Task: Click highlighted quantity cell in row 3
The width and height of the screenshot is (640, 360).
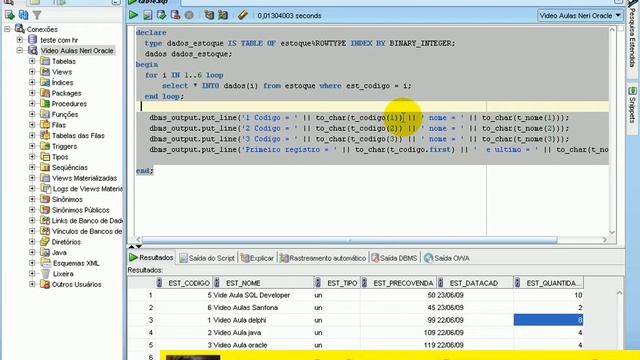Action: (548, 320)
